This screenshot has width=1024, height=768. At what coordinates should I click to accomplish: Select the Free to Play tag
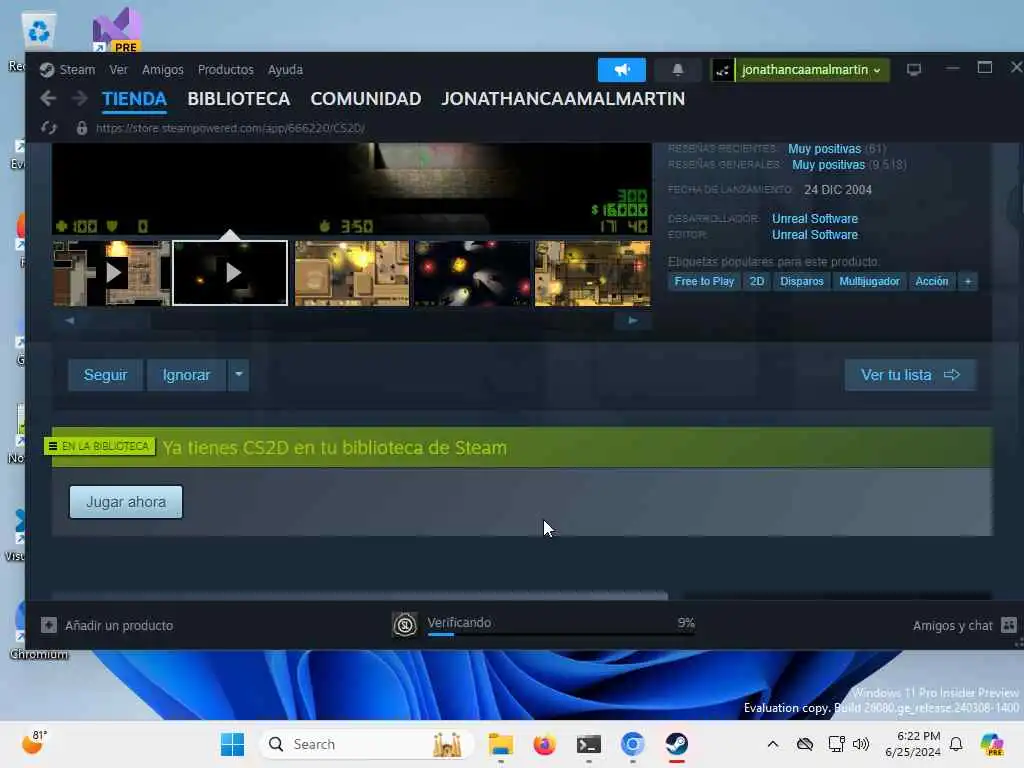(704, 281)
